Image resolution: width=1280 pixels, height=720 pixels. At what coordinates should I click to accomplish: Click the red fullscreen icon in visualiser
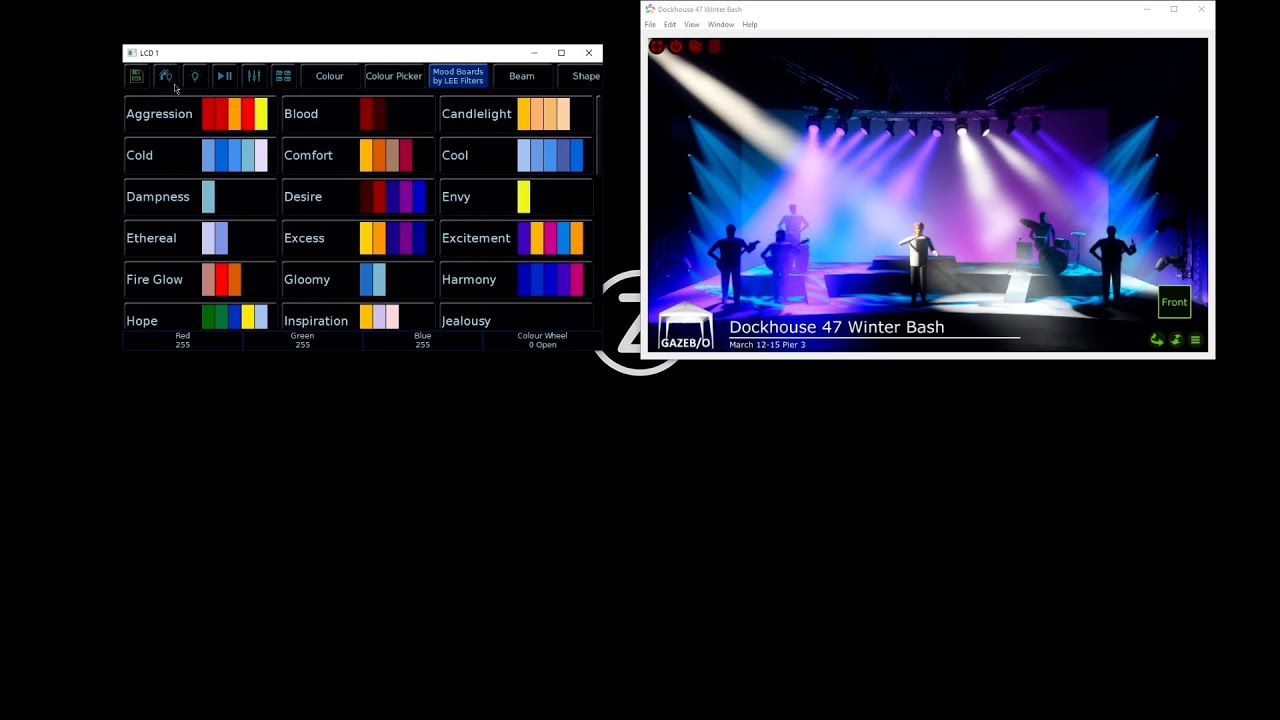pos(656,46)
